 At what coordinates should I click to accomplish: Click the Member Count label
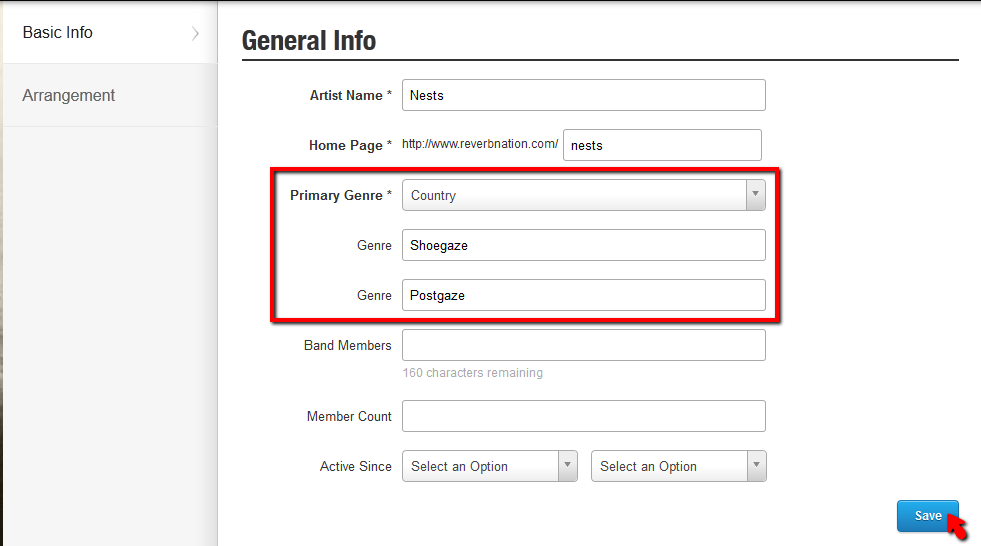(349, 417)
